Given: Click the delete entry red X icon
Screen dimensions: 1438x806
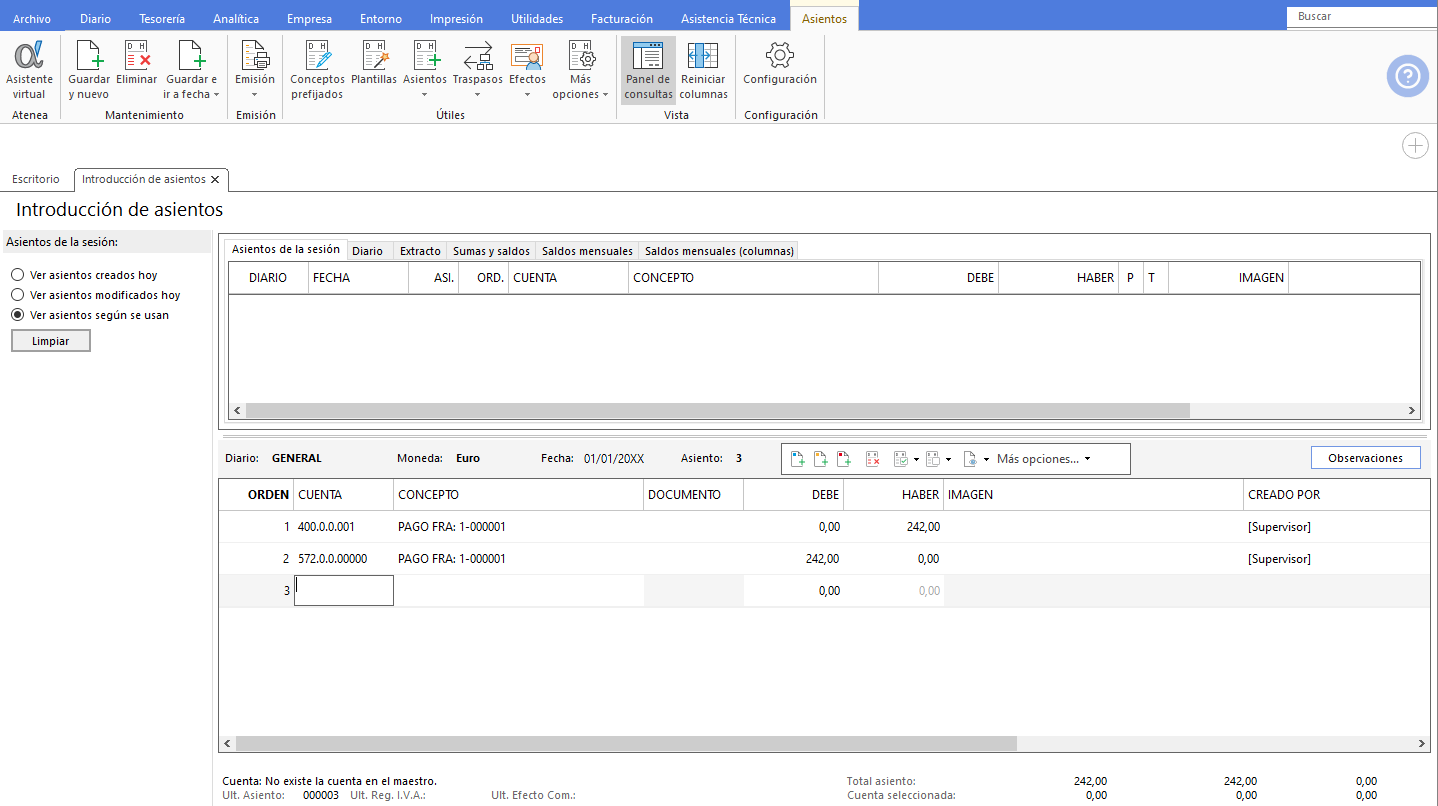Looking at the screenshot, I should (x=873, y=459).
